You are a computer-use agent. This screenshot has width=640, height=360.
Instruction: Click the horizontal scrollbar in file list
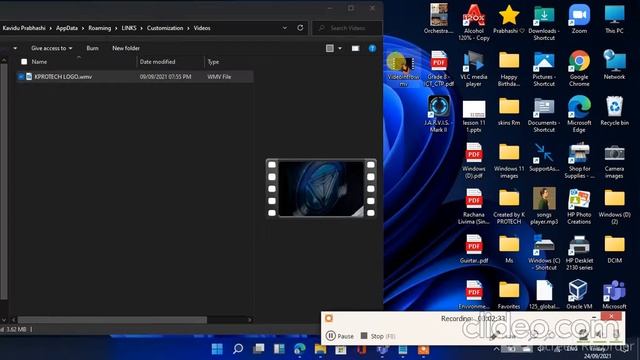click(112, 320)
